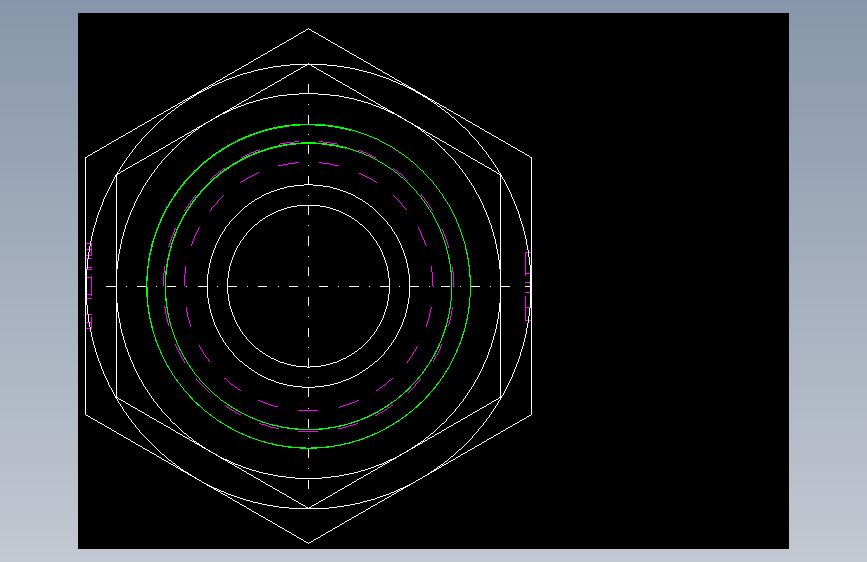Select the outer hexagon outline at its top vertex
The width and height of the screenshot is (867, 562).
click(309, 29)
